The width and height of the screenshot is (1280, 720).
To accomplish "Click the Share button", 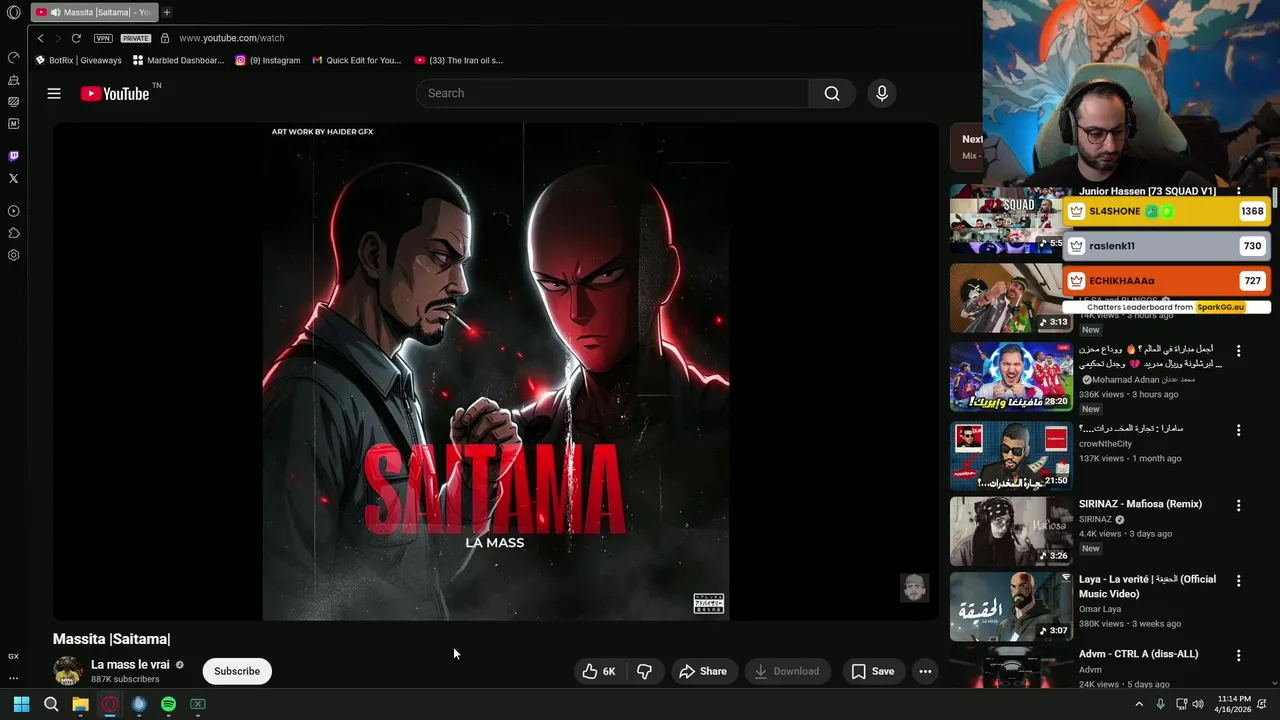I will [x=703, y=671].
